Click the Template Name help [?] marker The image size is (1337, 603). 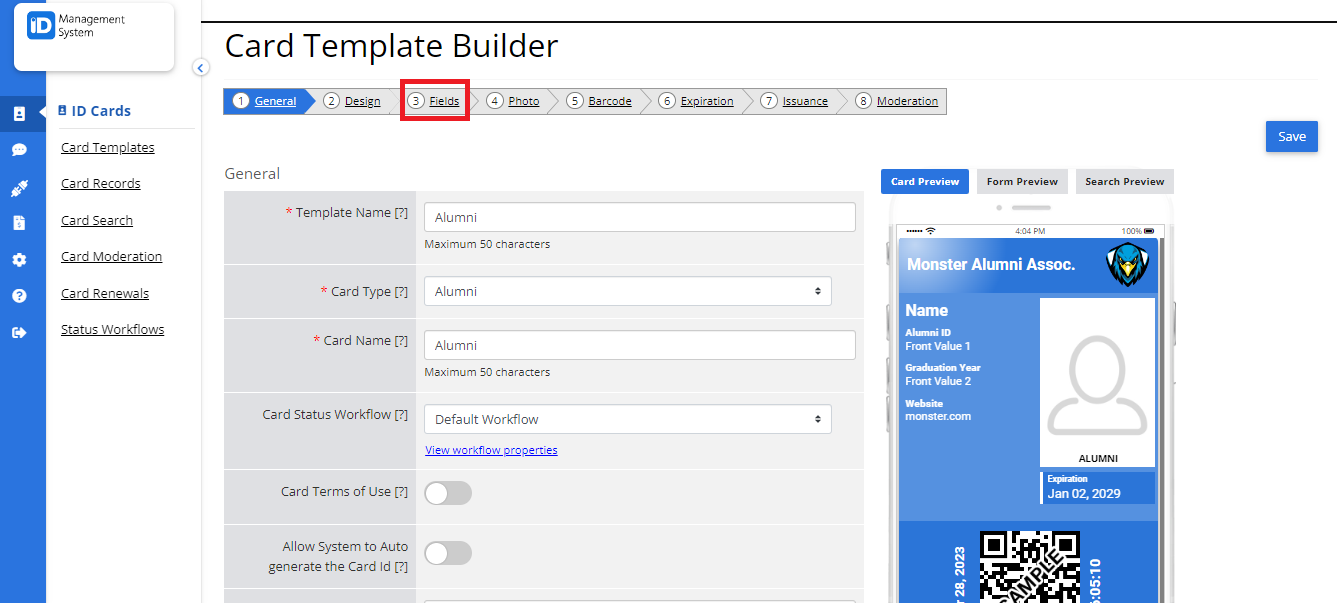coord(401,213)
